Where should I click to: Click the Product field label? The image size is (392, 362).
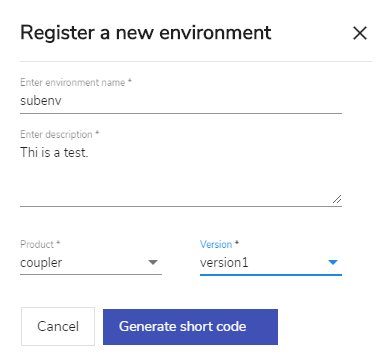coord(40,244)
